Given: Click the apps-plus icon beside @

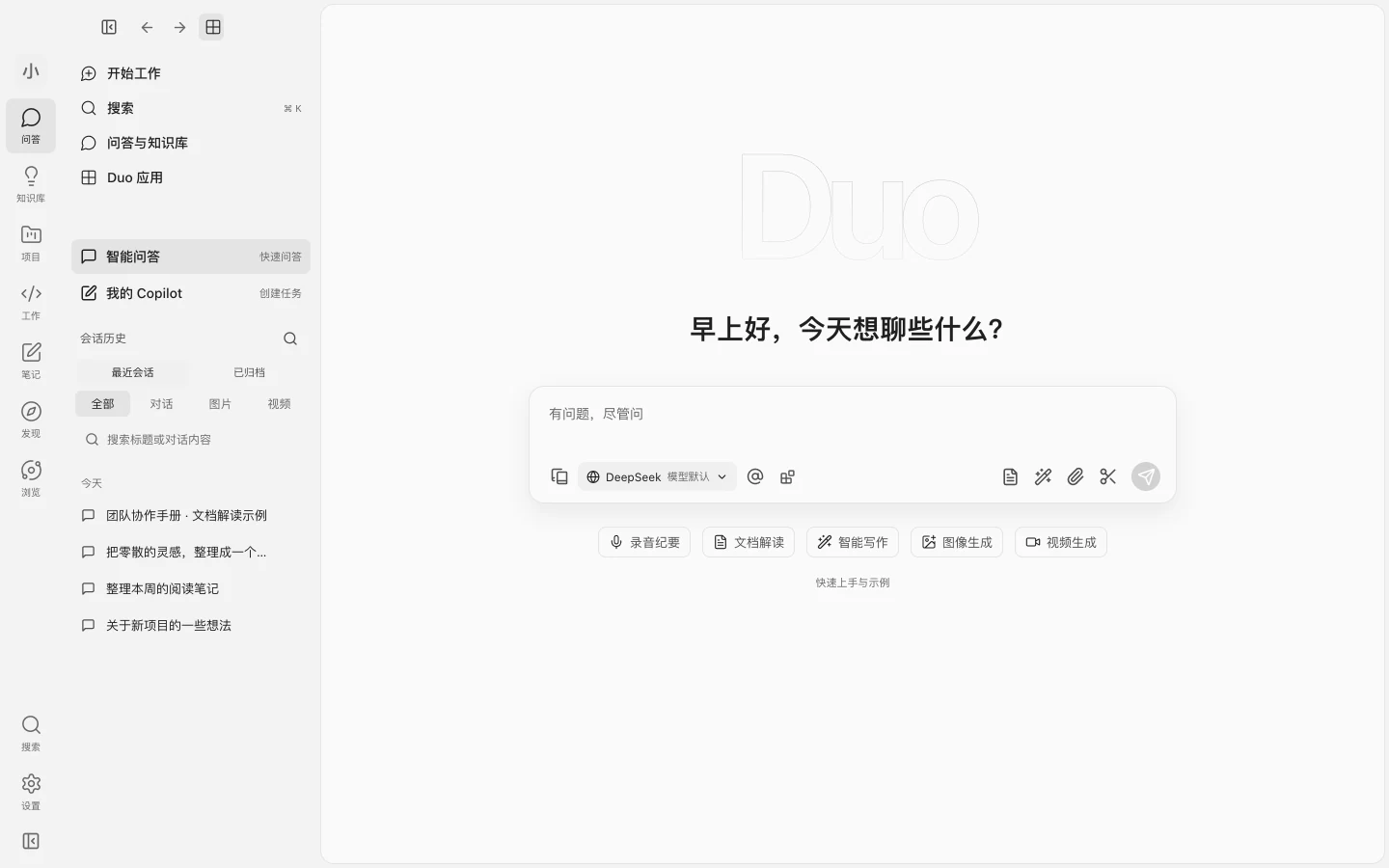Looking at the screenshot, I should coord(787,476).
